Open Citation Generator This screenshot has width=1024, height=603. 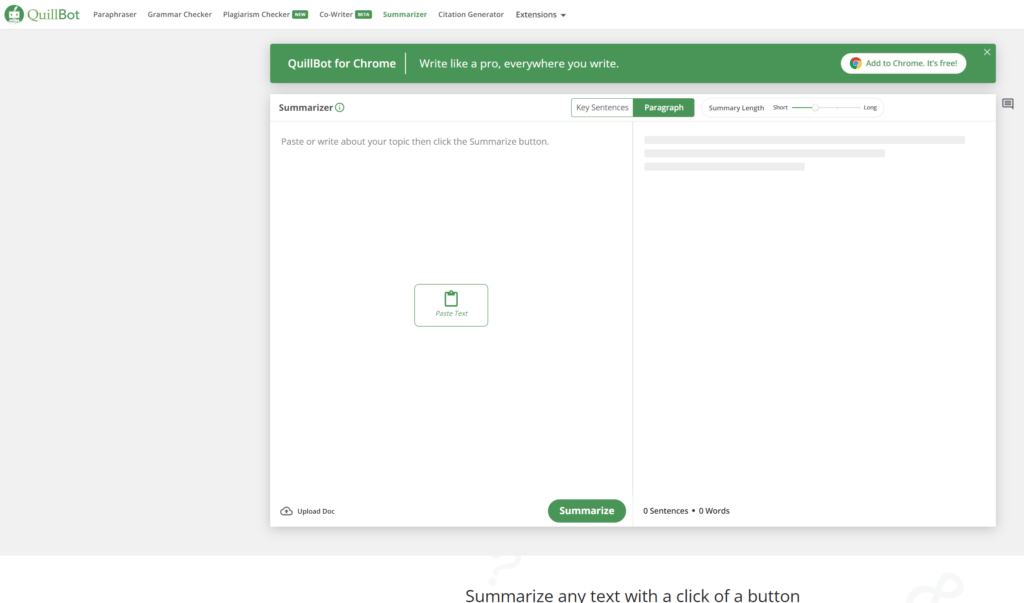(x=471, y=14)
